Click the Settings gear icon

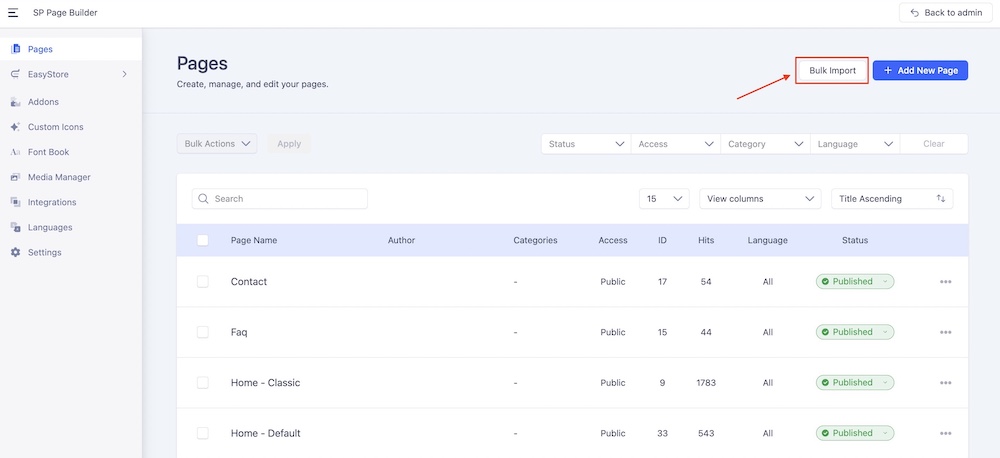[x=15, y=252]
